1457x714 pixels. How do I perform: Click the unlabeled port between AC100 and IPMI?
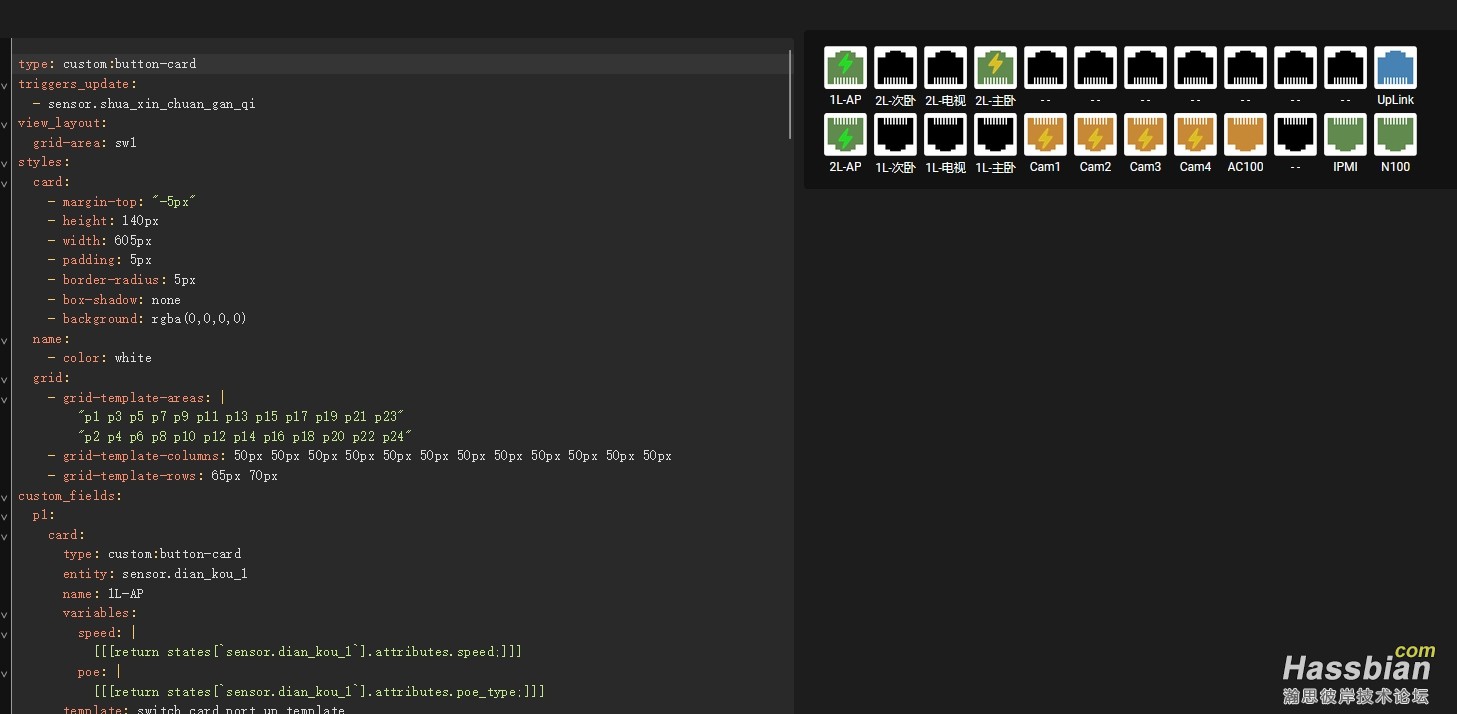[x=1295, y=135]
